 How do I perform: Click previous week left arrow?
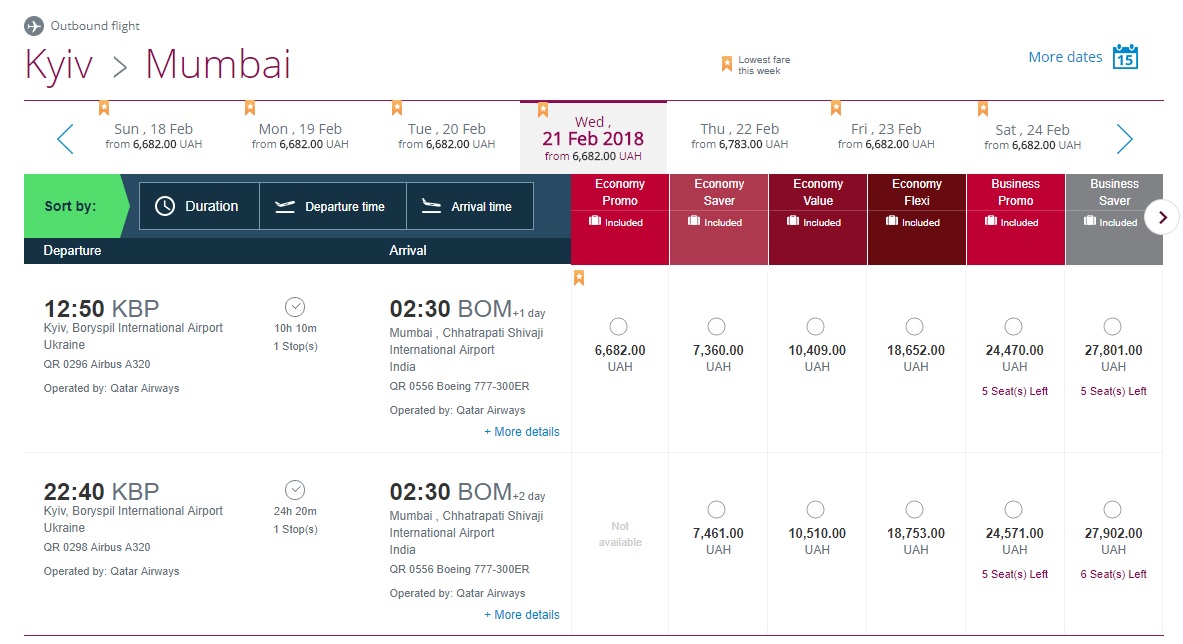[66, 138]
